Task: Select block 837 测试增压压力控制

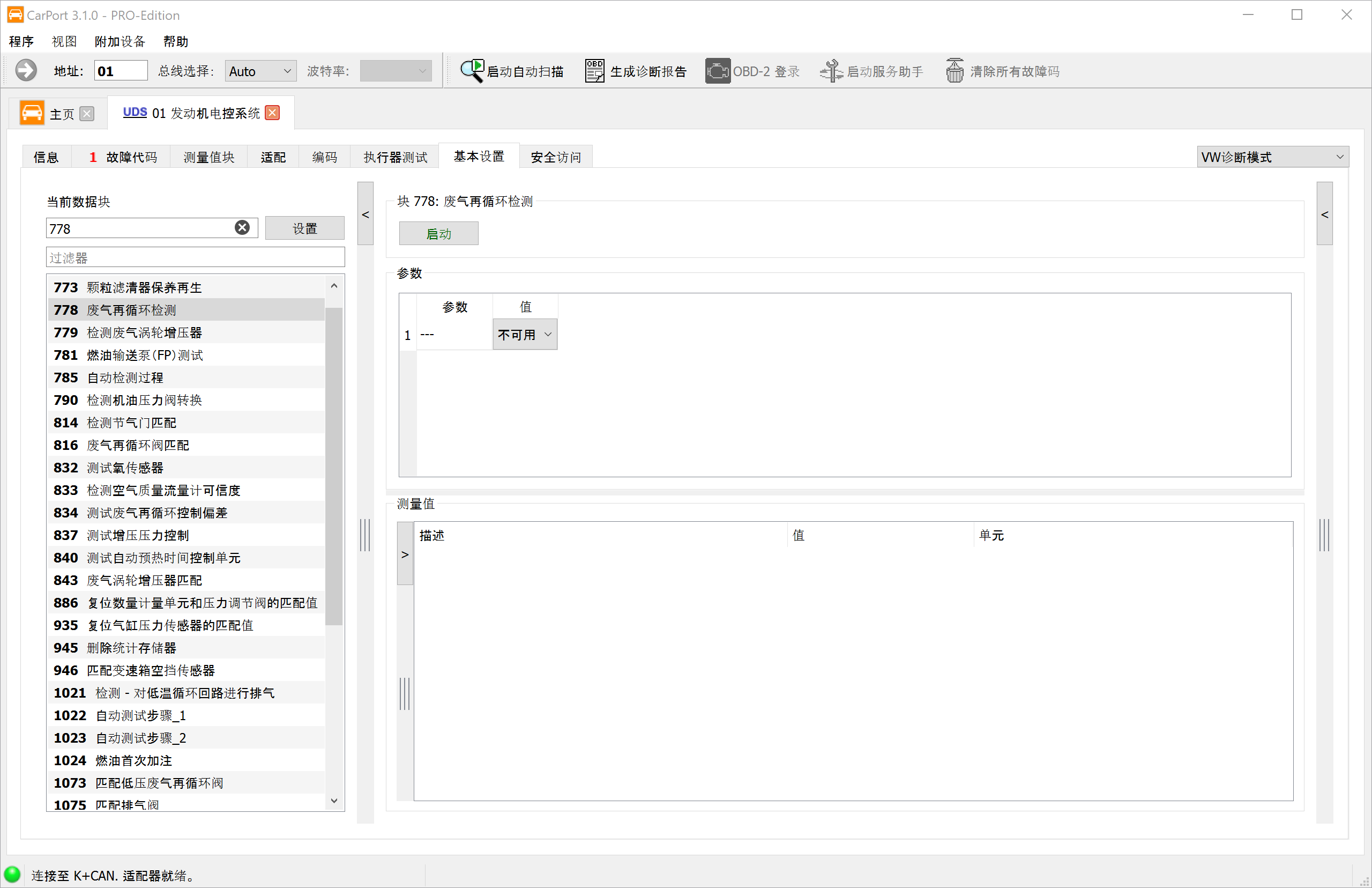Action: point(186,535)
